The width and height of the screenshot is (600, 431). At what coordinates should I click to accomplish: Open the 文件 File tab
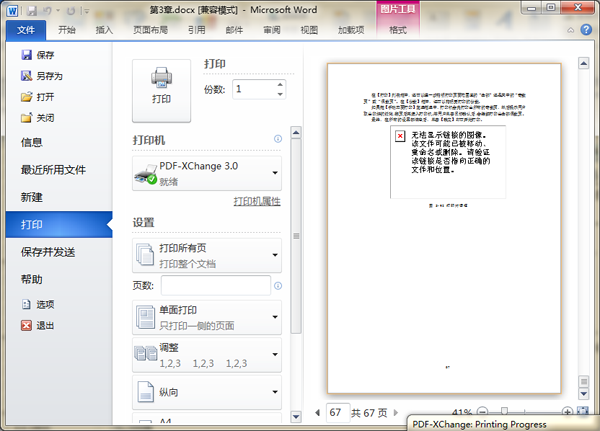(26, 30)
